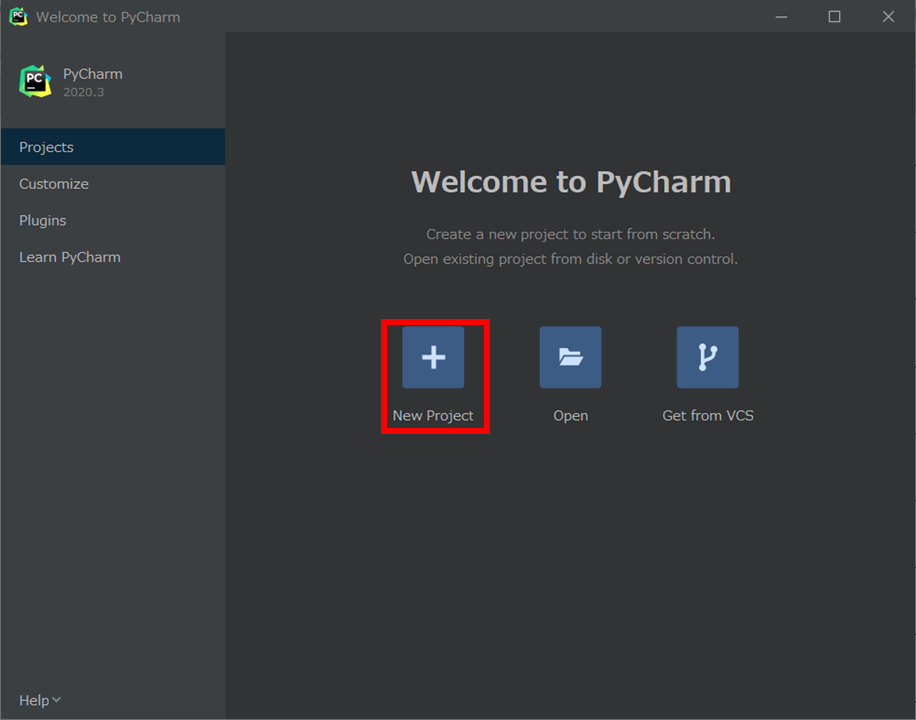Click the Open folder icon

pos(570,357)
